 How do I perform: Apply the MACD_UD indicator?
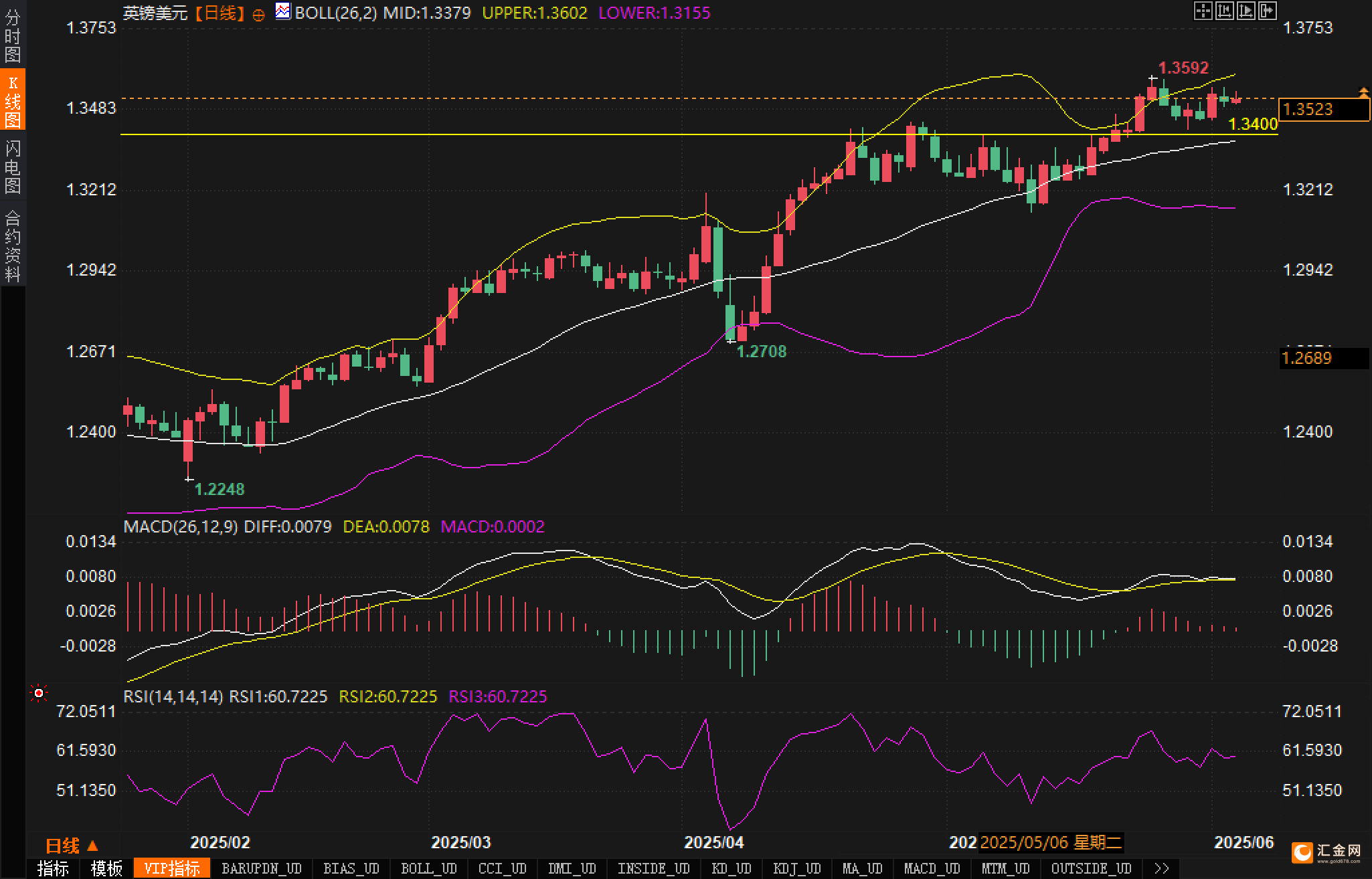click(932, 868)
